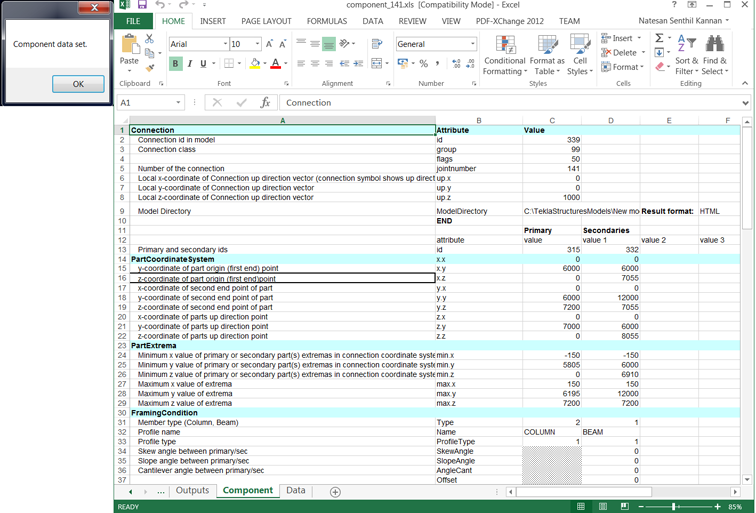Click the font color red A swatch
This screenshot has width=756, height=513.
(x=275, y=64)
